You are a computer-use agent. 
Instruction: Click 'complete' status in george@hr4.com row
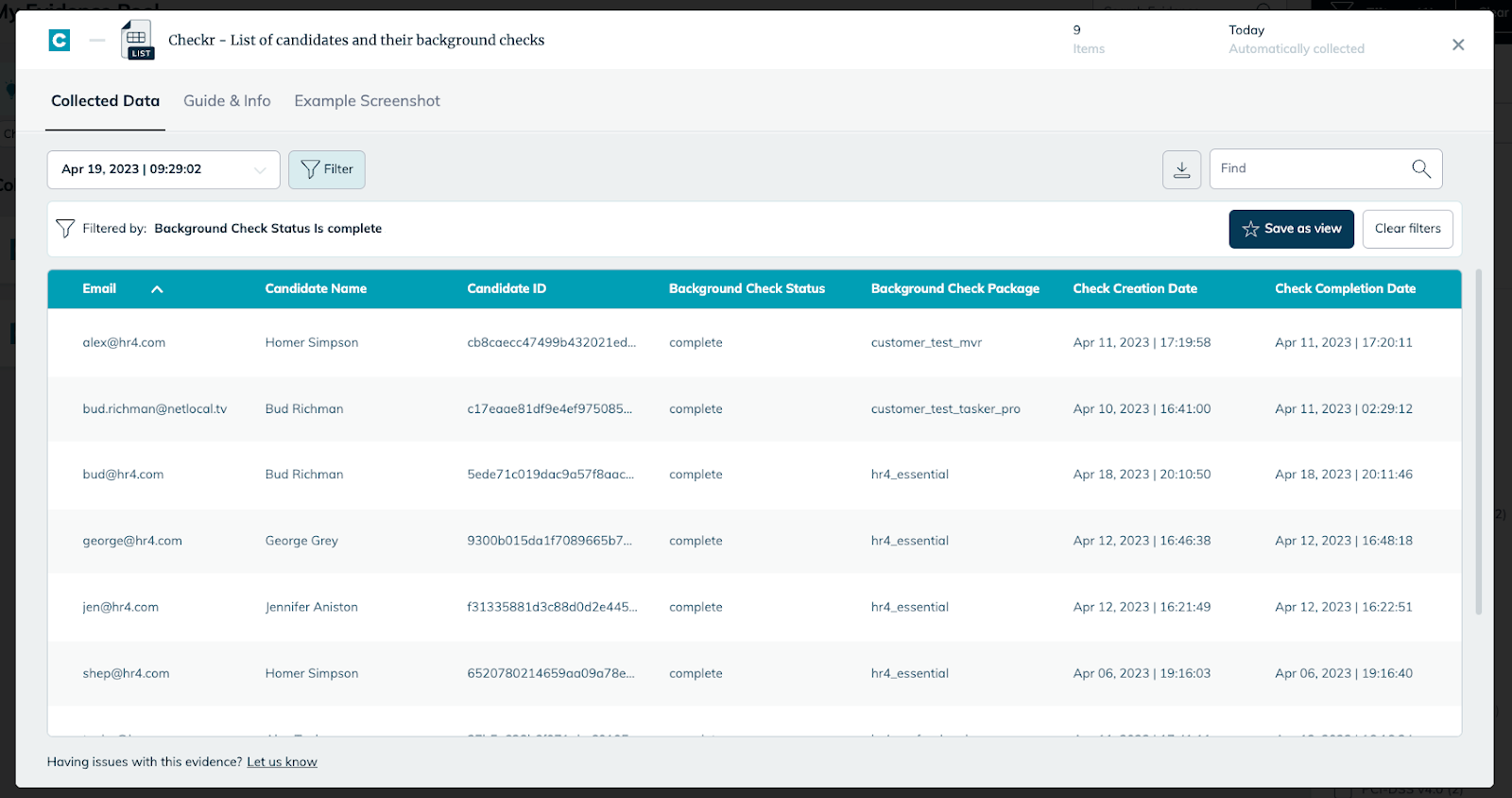(696, 541)
